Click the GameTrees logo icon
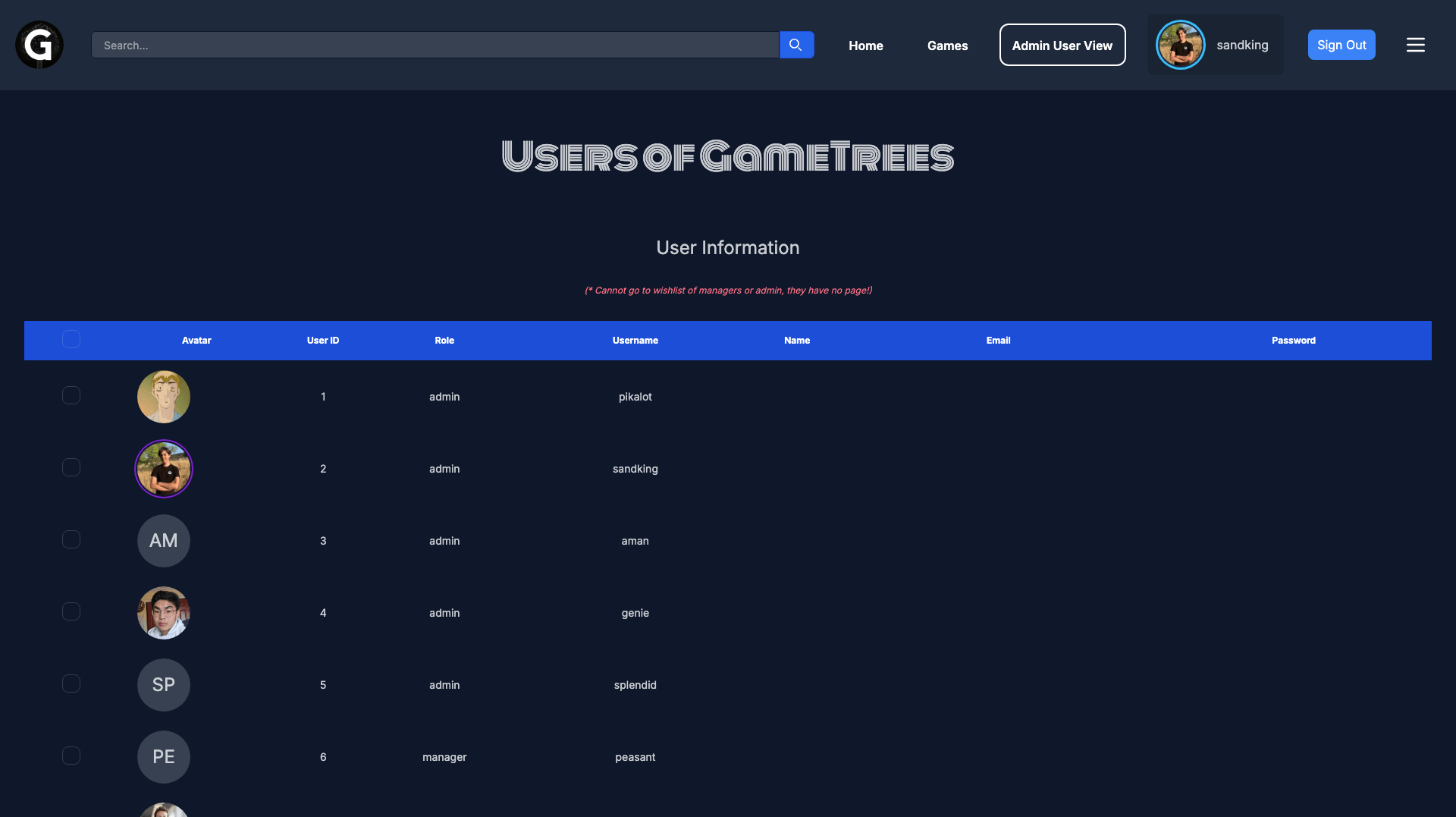Image resolution: width=1456 pixels, height=817 pixels. pos(38,45)
